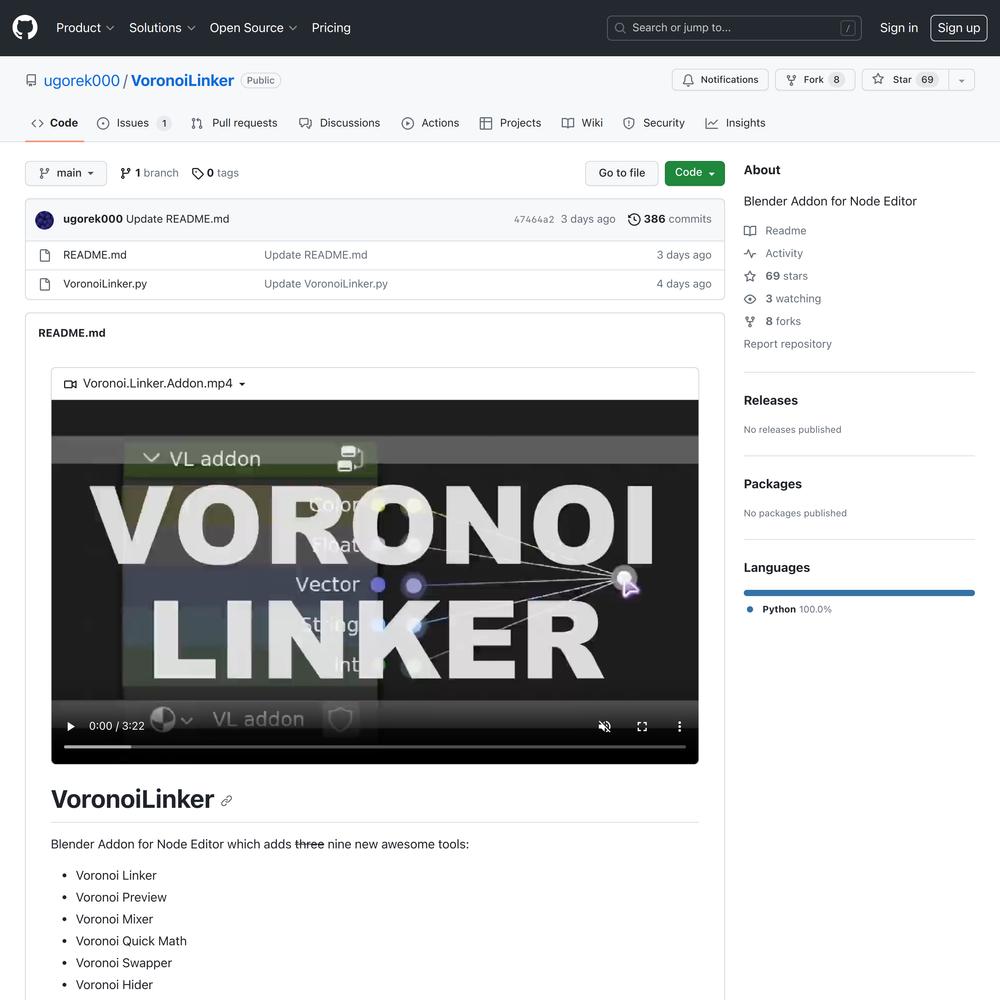The height and width of the screenshot is (1000, 1000).
Task: Click the VoronoiLinker heading anchor link icon
Action: pyautogui.click(x=226, y=801)
